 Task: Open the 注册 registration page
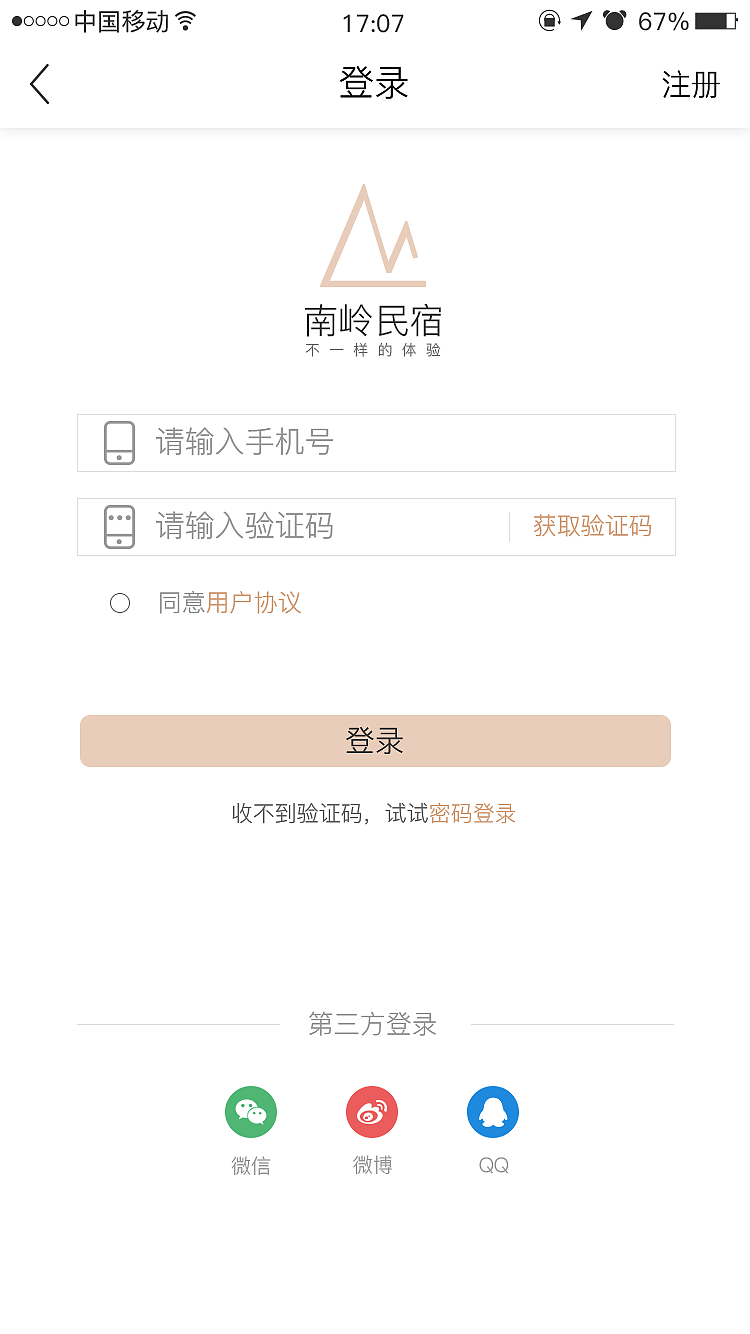690,85
